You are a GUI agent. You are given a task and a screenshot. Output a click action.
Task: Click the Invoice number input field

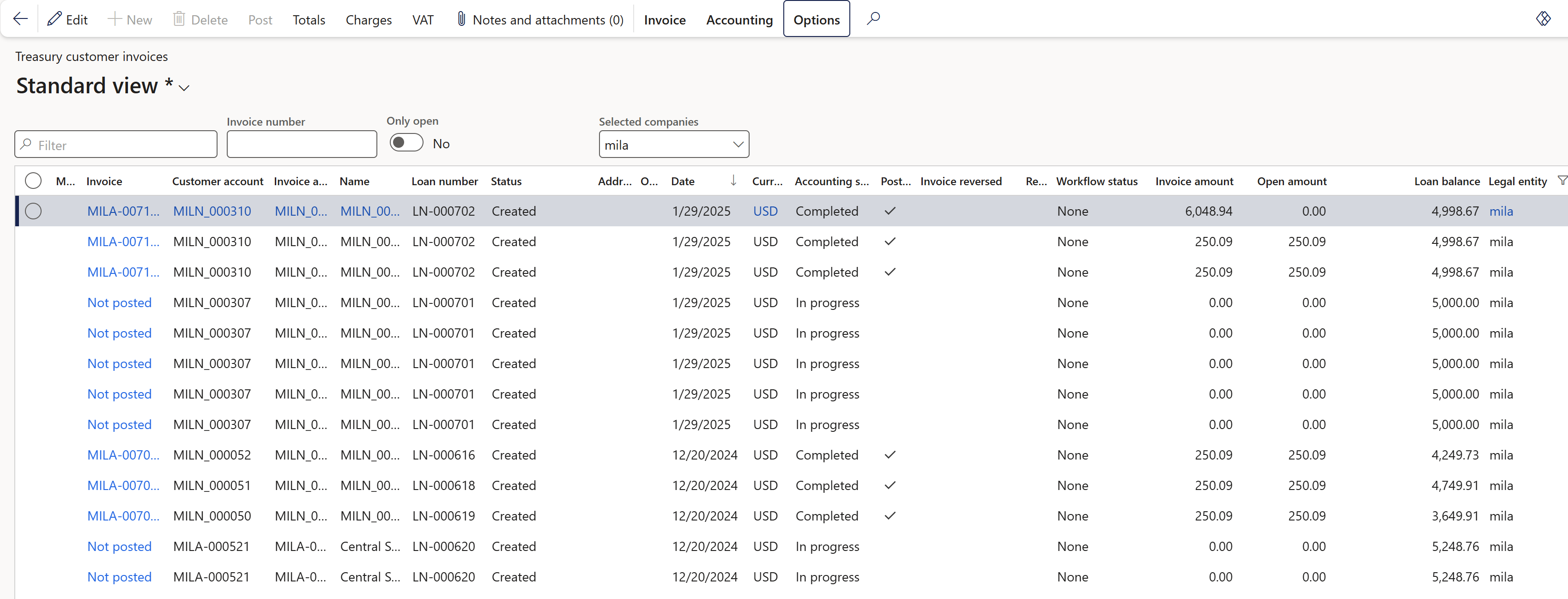[302, 145]
